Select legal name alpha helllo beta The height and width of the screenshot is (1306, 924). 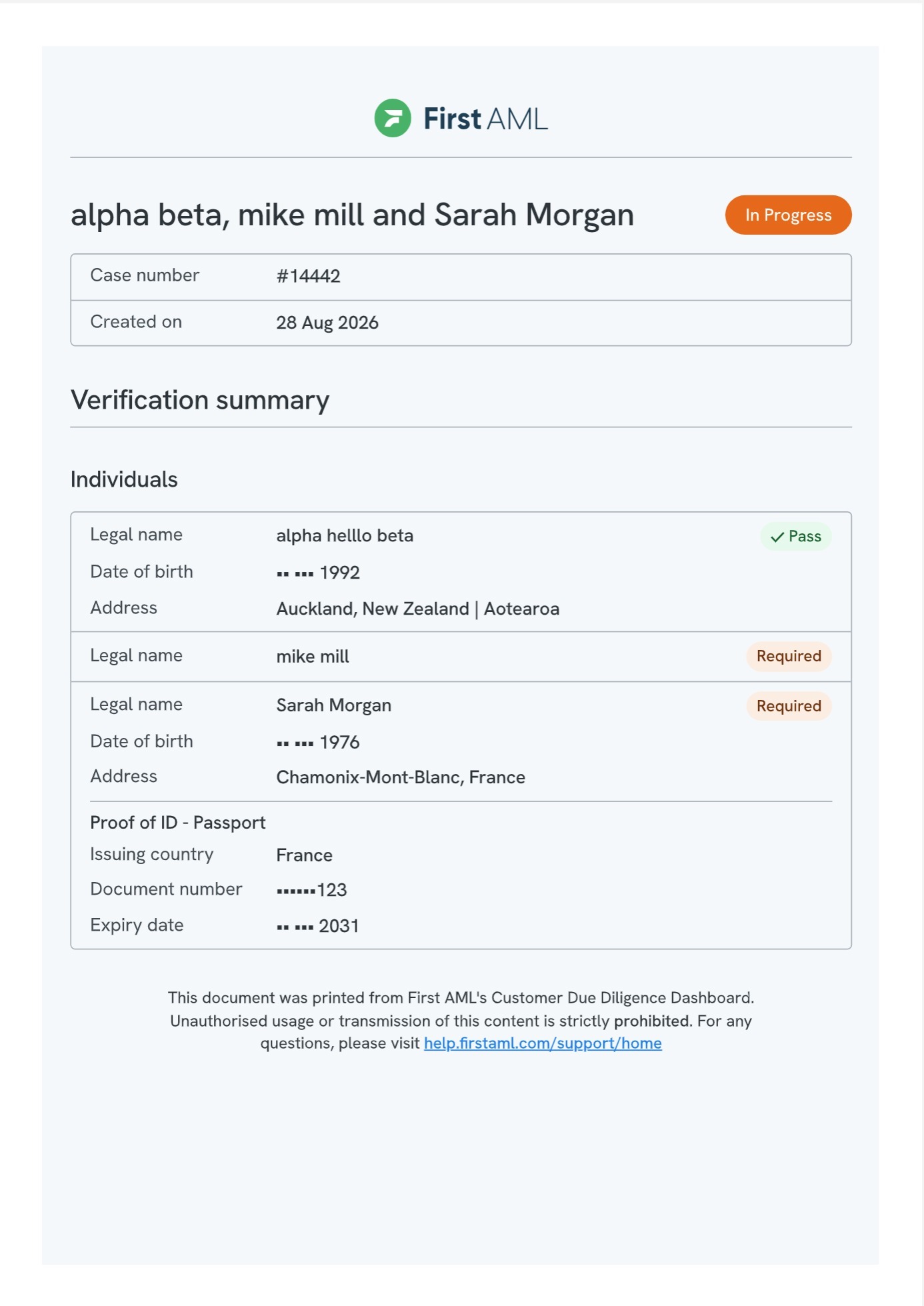point(345,536)
